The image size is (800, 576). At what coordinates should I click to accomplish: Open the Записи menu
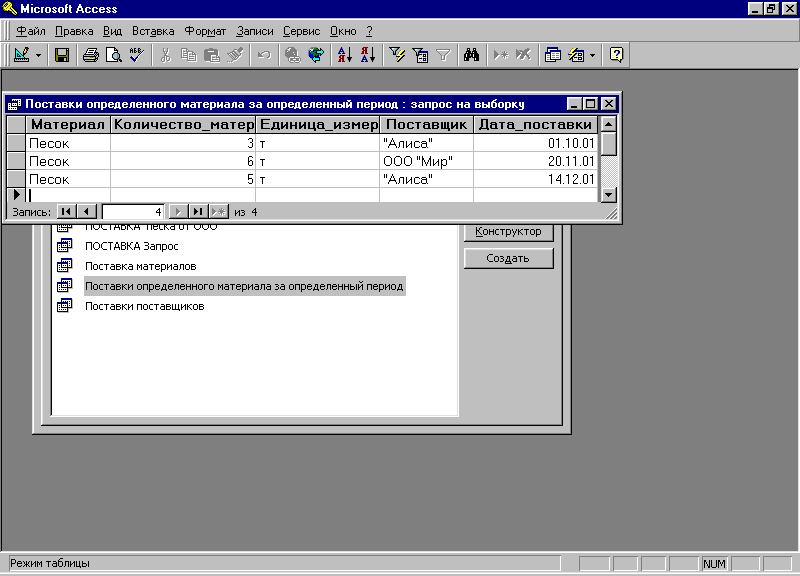click(255, 31)
